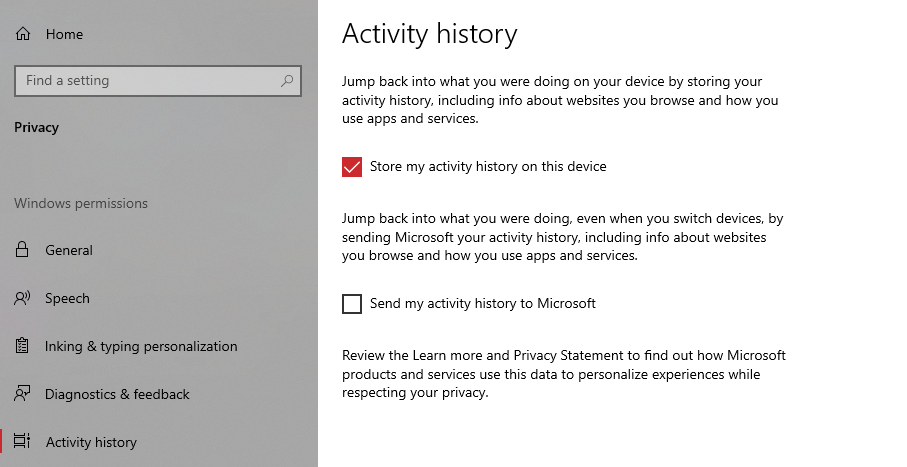This screenshot has width=907, height=467.
Task: Click the lock icon beside General
Action: tap(23, 250)
